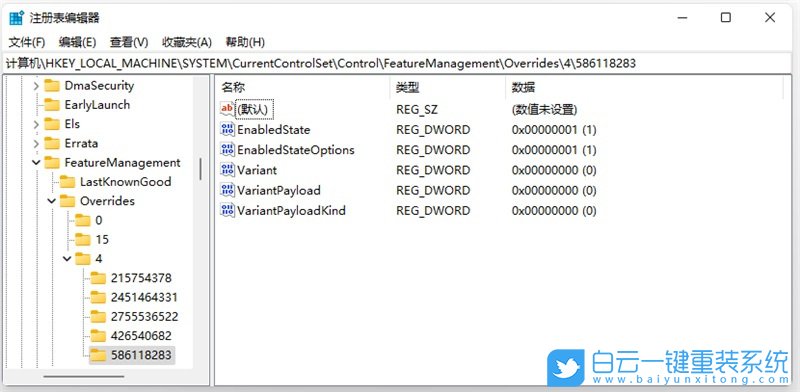Select the DmaSecurity tree entry
Screen dimensions: 800x392
[99, 86]
